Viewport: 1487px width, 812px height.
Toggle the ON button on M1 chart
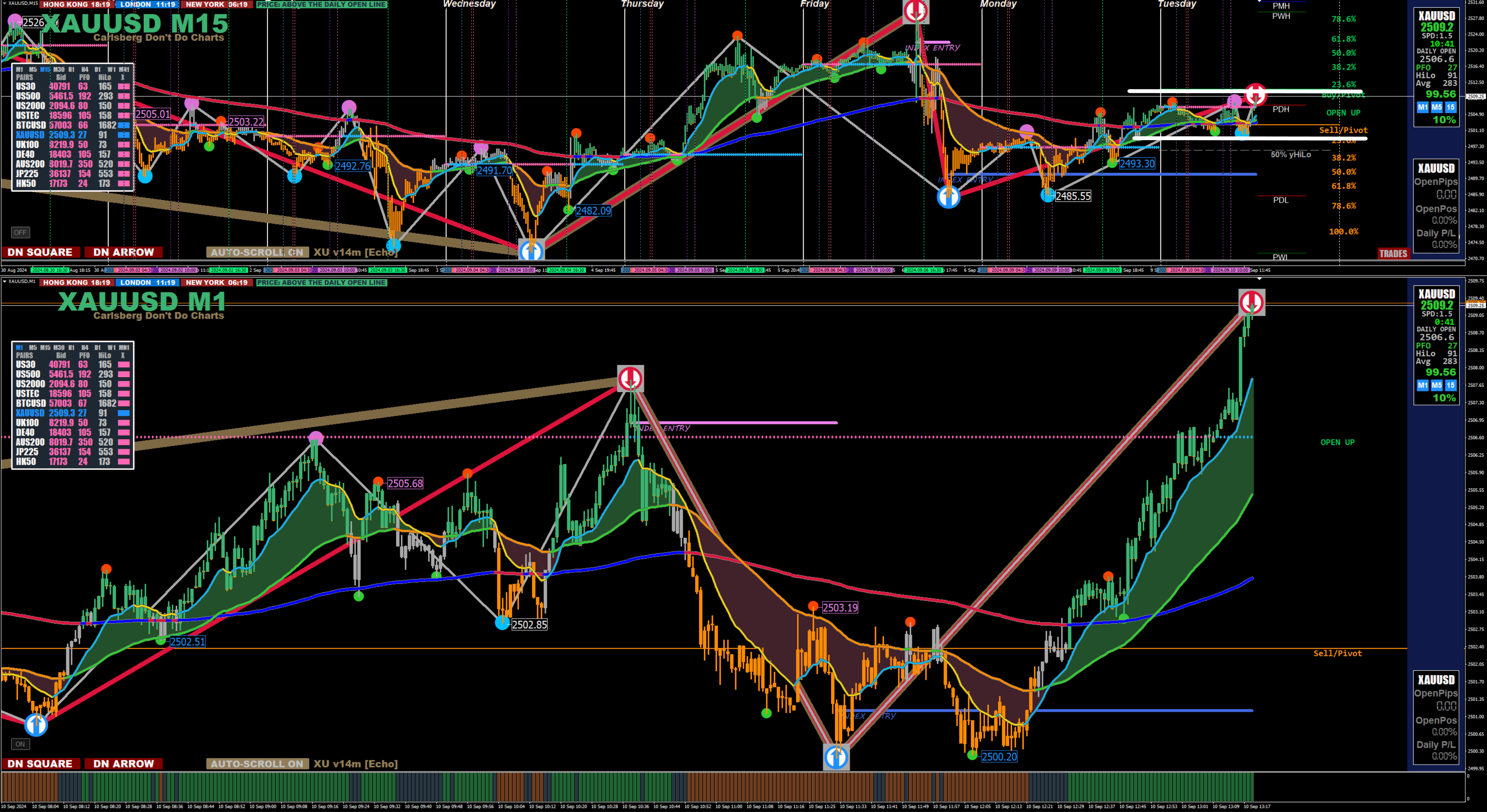pyautogui.click(x=20, y=744)
